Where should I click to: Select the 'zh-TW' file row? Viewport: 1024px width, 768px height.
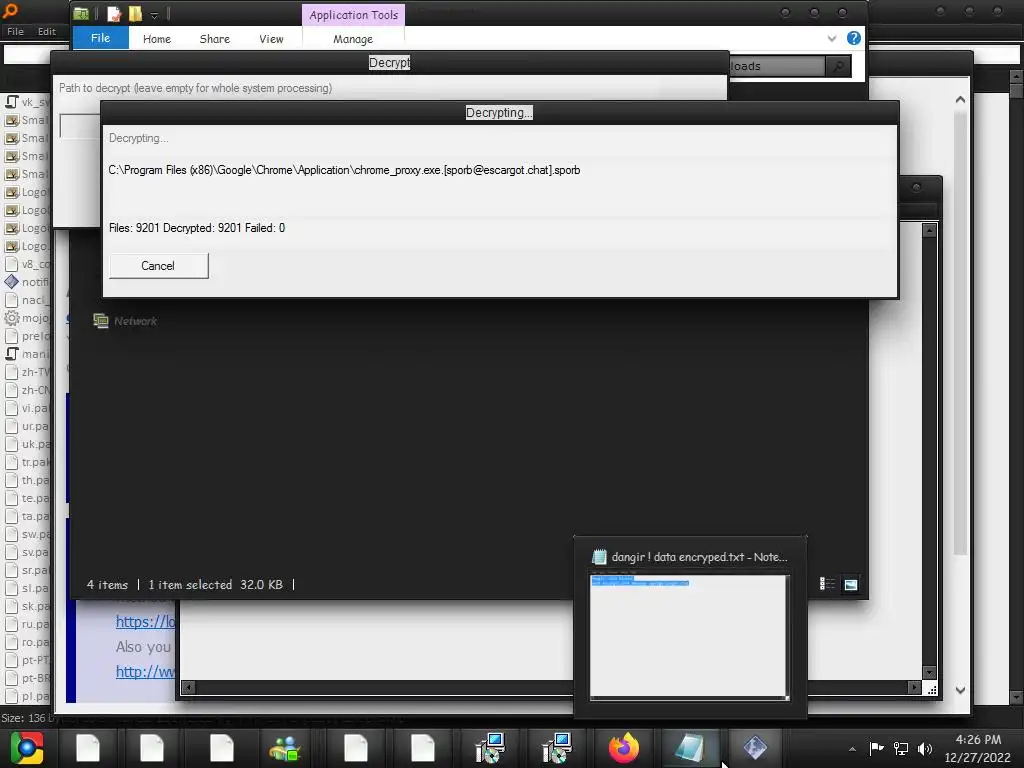(27, 372)
